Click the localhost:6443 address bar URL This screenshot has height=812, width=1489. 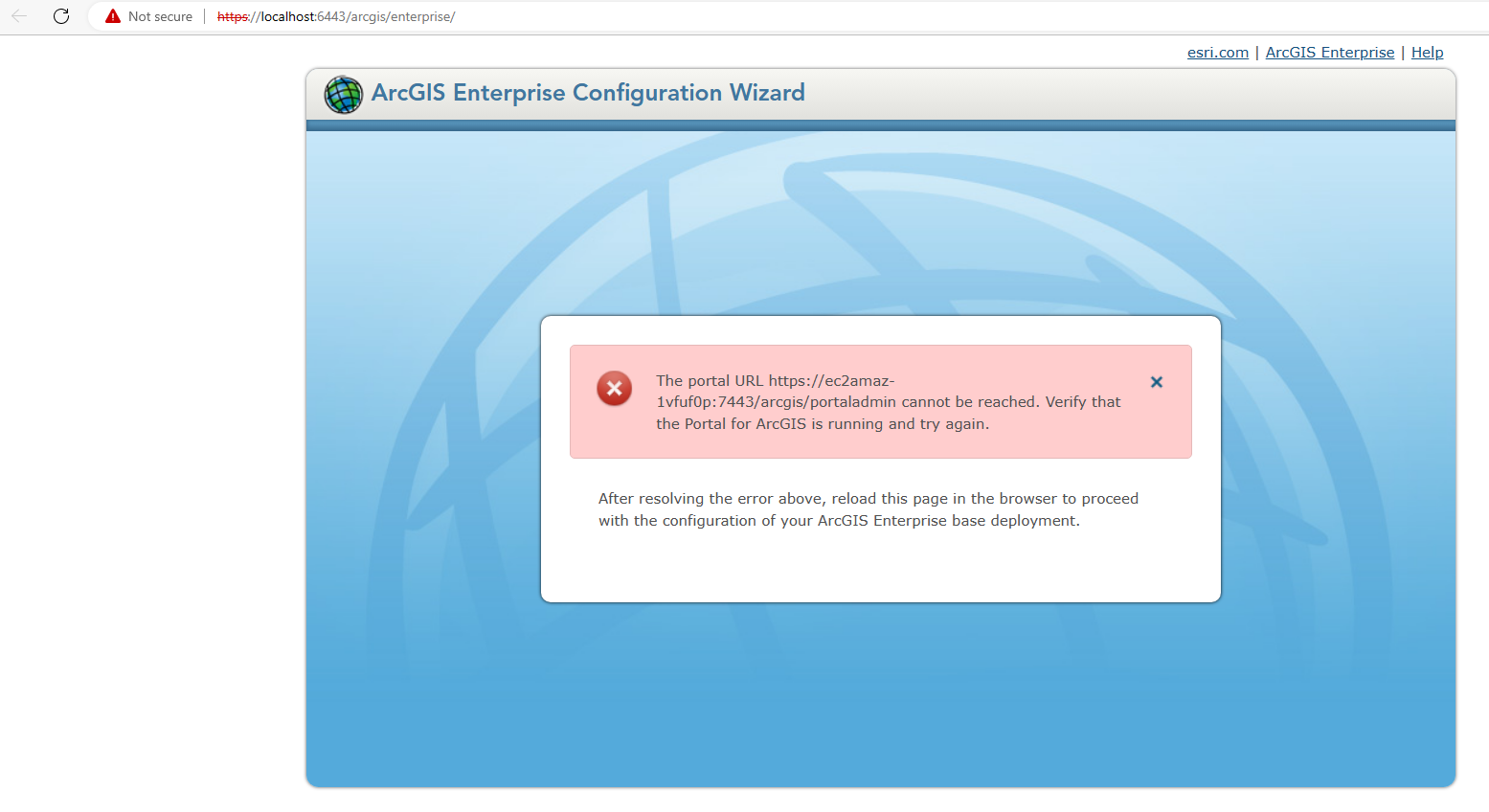click(336, 16)
